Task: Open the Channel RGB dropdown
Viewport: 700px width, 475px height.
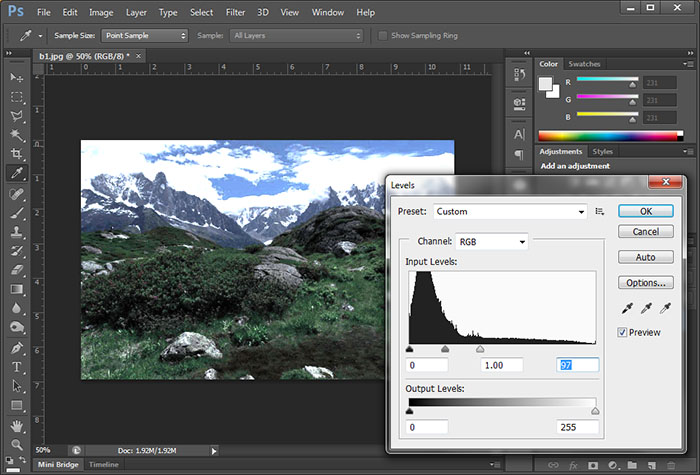Action: click(x=491, y=242)
